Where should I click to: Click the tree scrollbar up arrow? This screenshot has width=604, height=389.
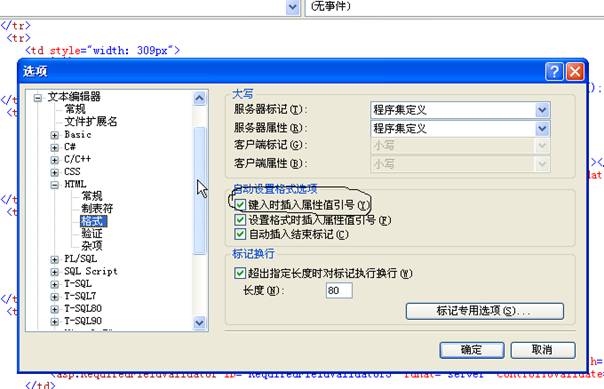200,99
